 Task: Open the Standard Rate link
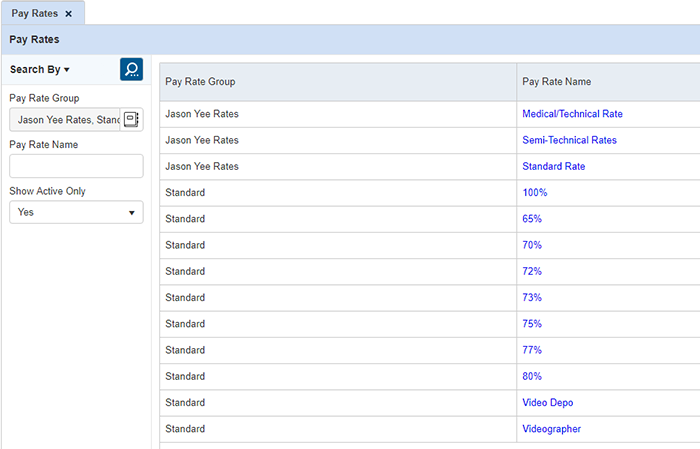click(x=553, y=166)
